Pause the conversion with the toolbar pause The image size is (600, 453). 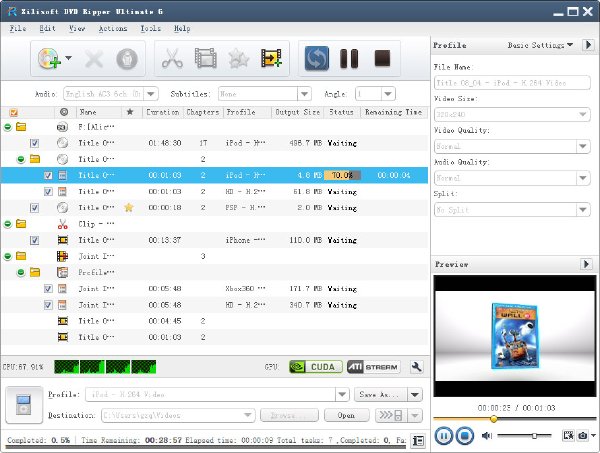(x=349, y=59)
